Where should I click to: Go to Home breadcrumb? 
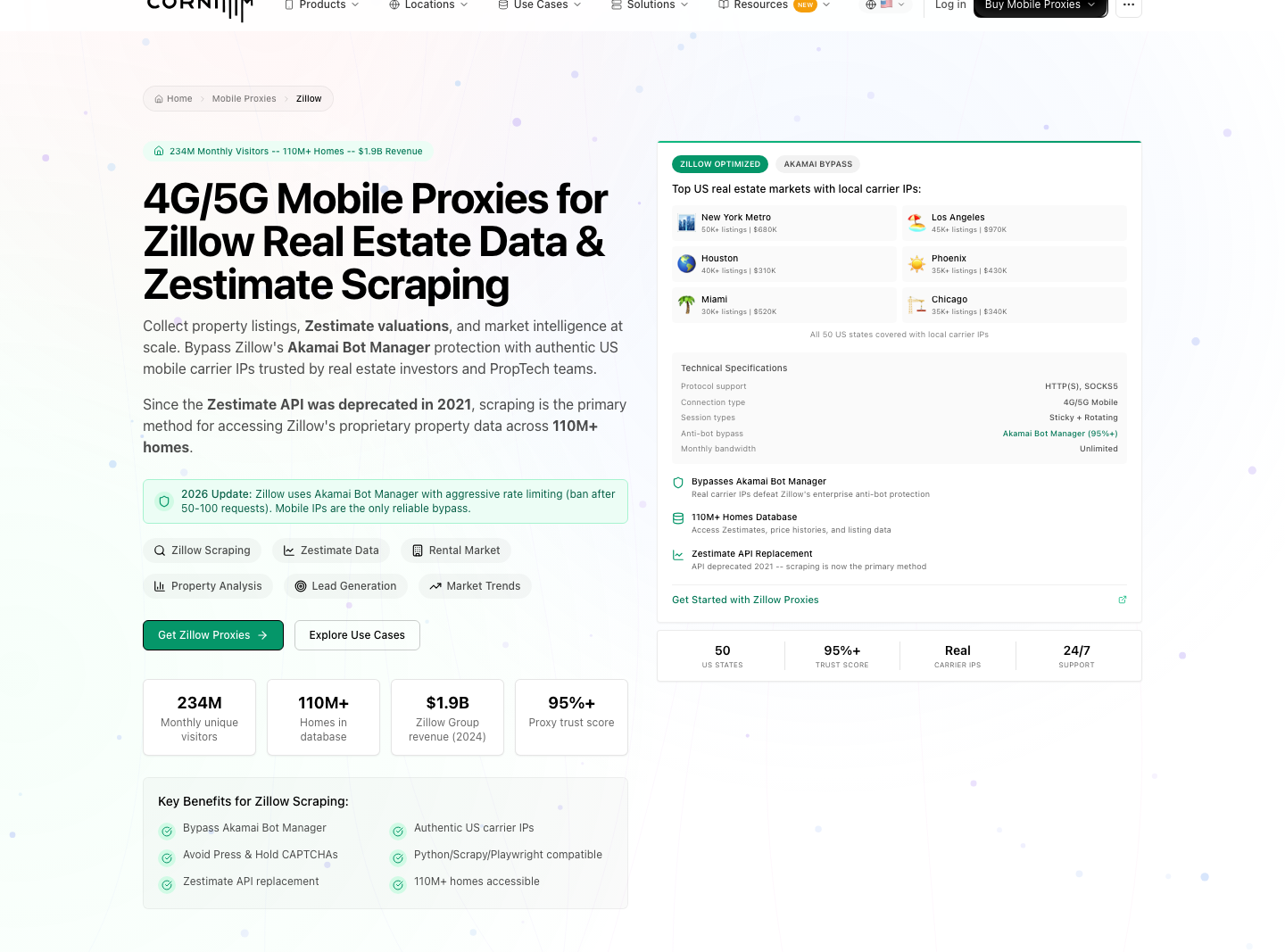coord(173,99)
